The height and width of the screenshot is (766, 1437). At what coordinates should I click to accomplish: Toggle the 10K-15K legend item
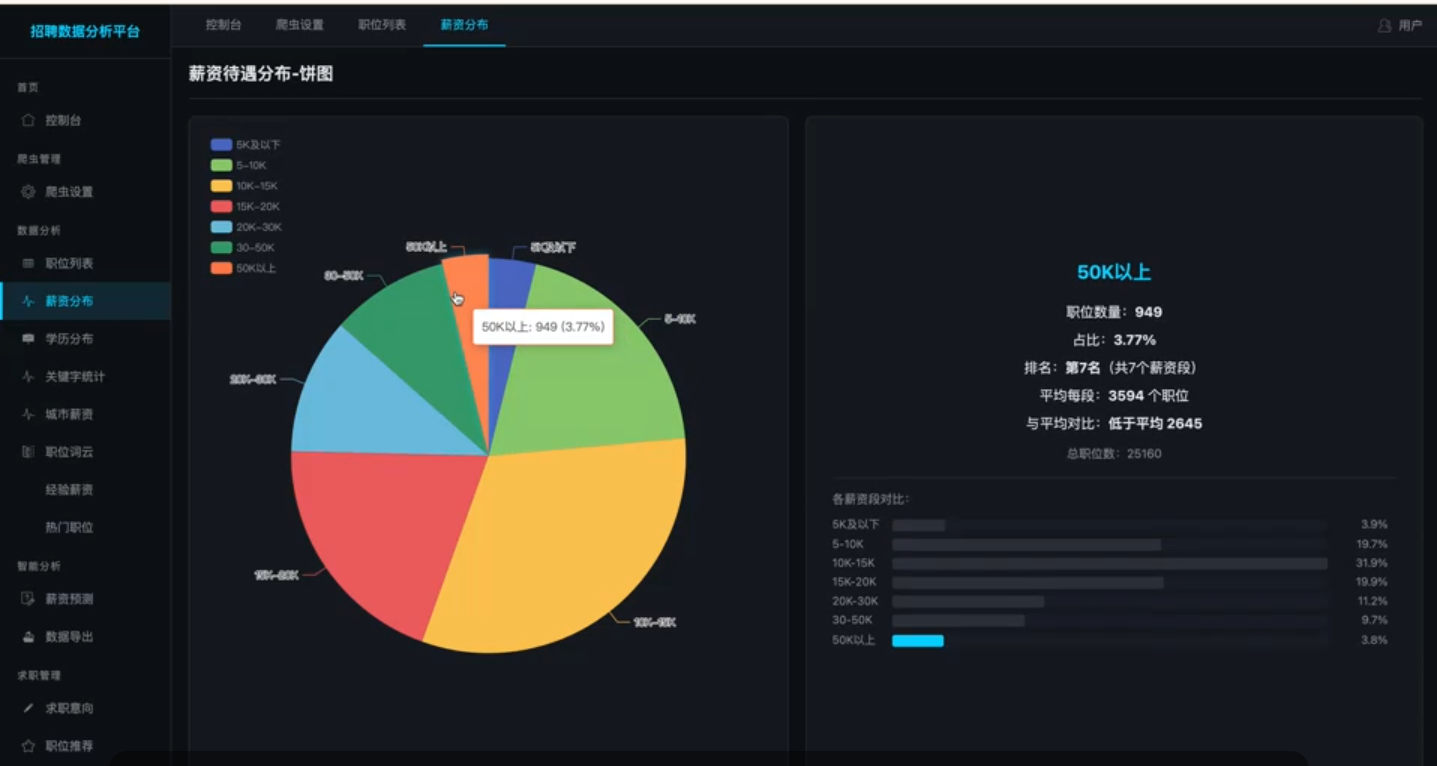pyautogui.click(x=244, y=186)
